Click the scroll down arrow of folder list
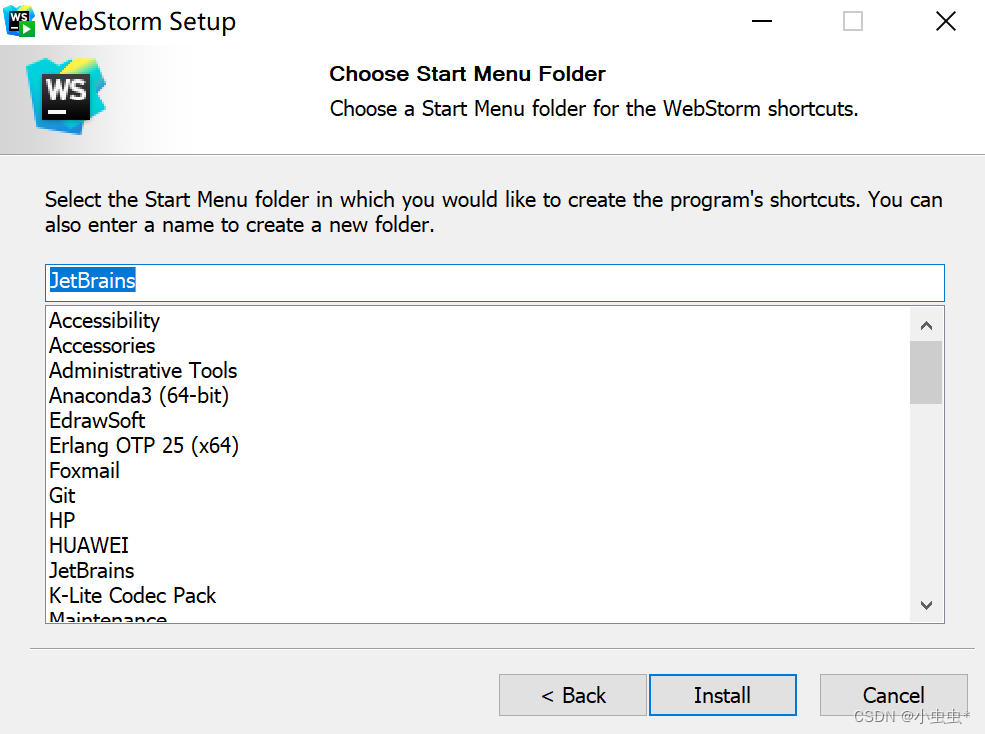Screen dimensions: 985x734 926,605
